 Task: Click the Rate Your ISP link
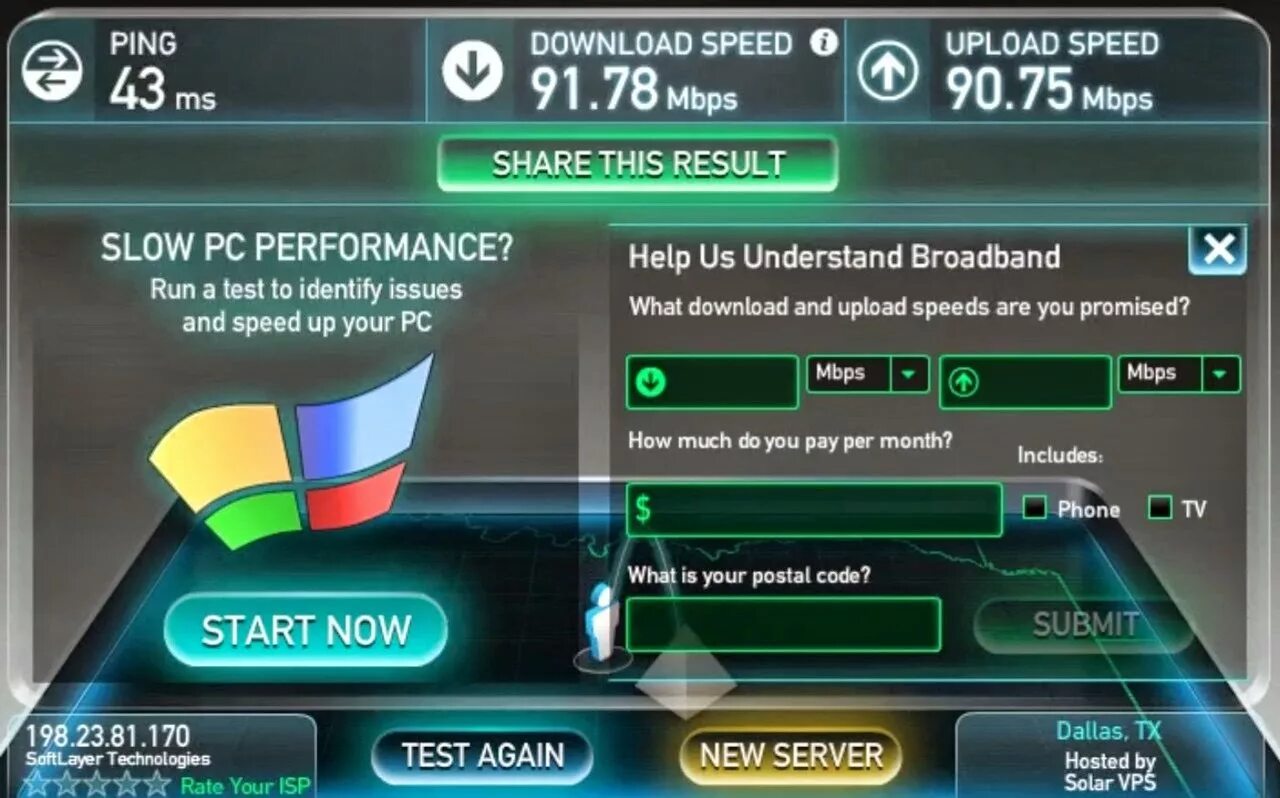pyautogui.click(x=245, y=785)
